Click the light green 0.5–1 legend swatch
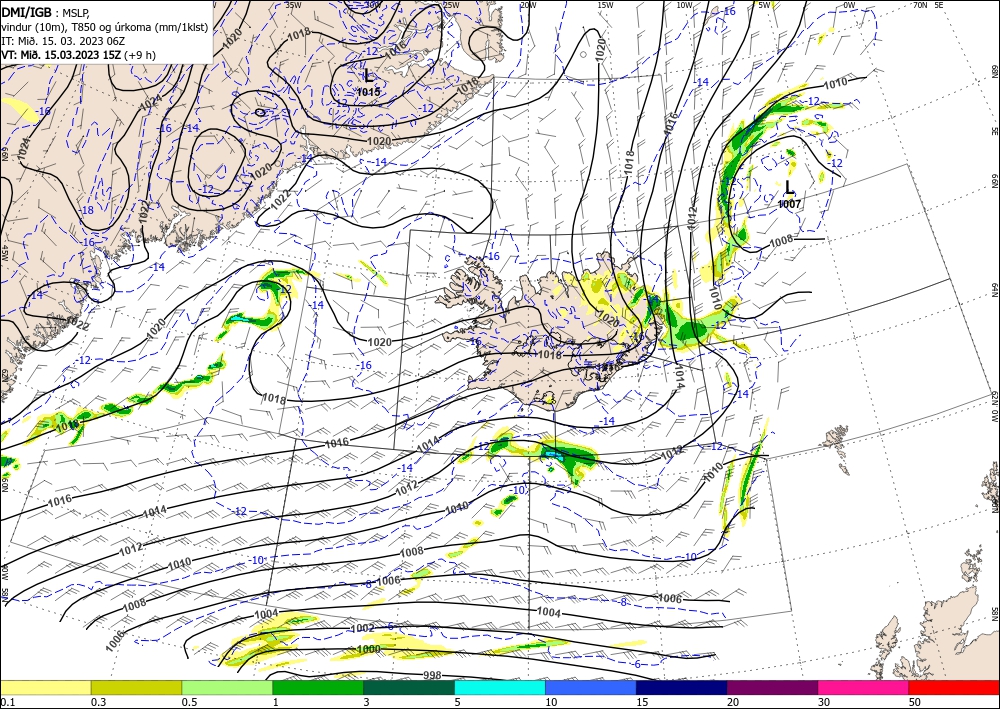Image resolution: width=1000 pixels, height=709 pixels. click(227, 687)
